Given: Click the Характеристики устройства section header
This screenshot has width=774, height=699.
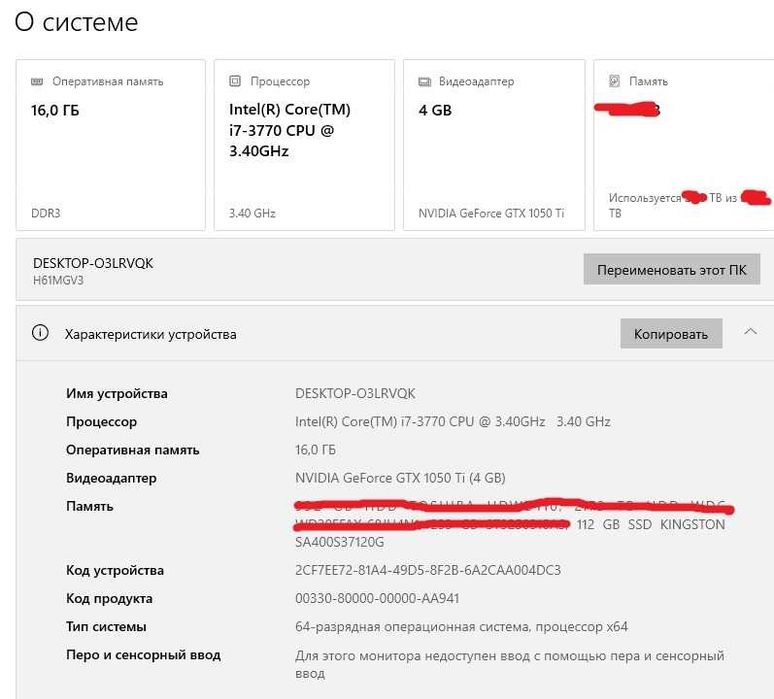Looking at the screenshot, I should point(150,334).
